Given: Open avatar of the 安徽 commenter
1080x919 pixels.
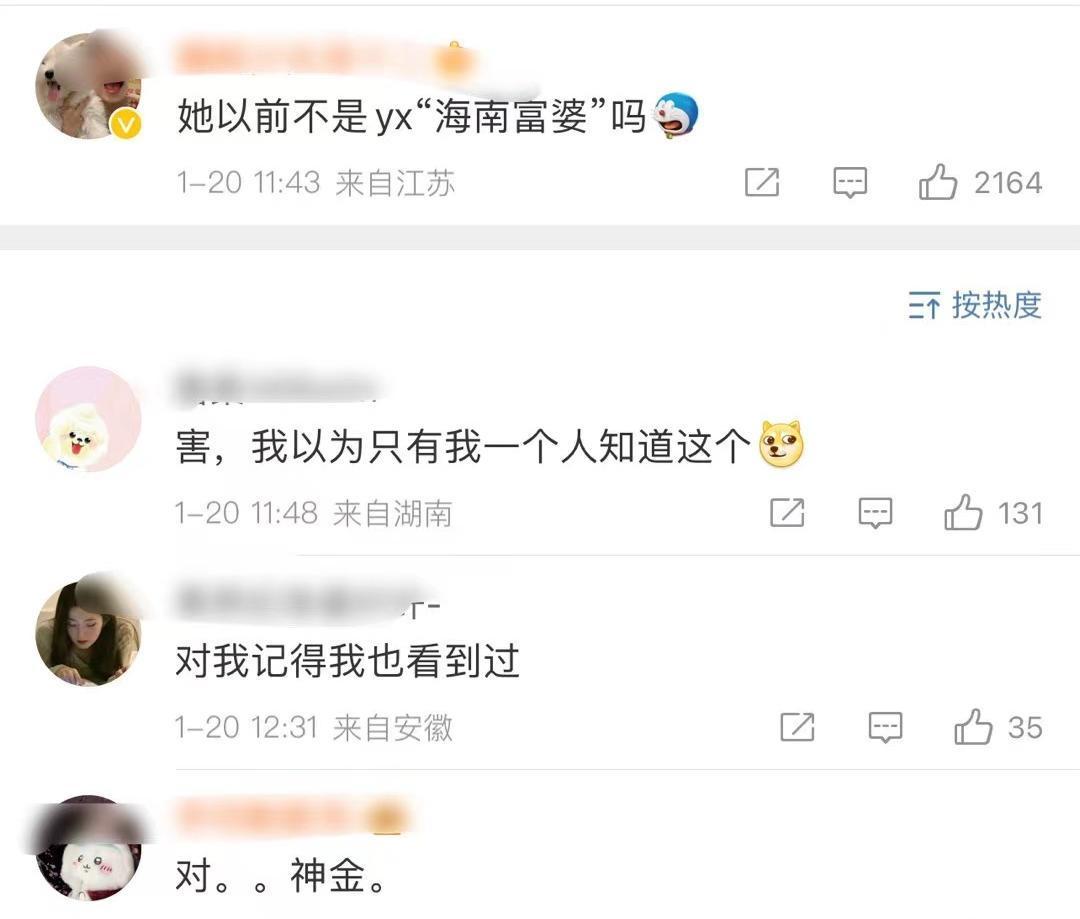Looking at the screenshot, I should 88,632.
